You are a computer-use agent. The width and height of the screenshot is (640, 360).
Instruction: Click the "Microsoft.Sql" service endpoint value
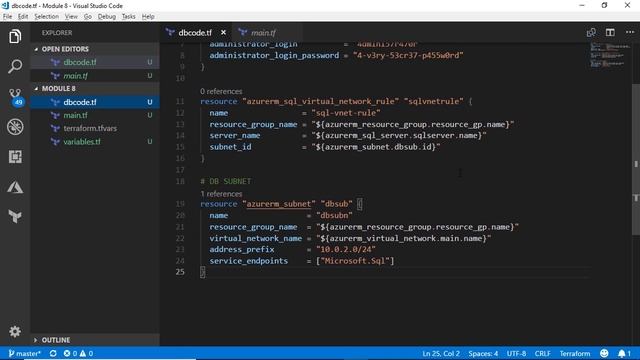pos(355,261)
